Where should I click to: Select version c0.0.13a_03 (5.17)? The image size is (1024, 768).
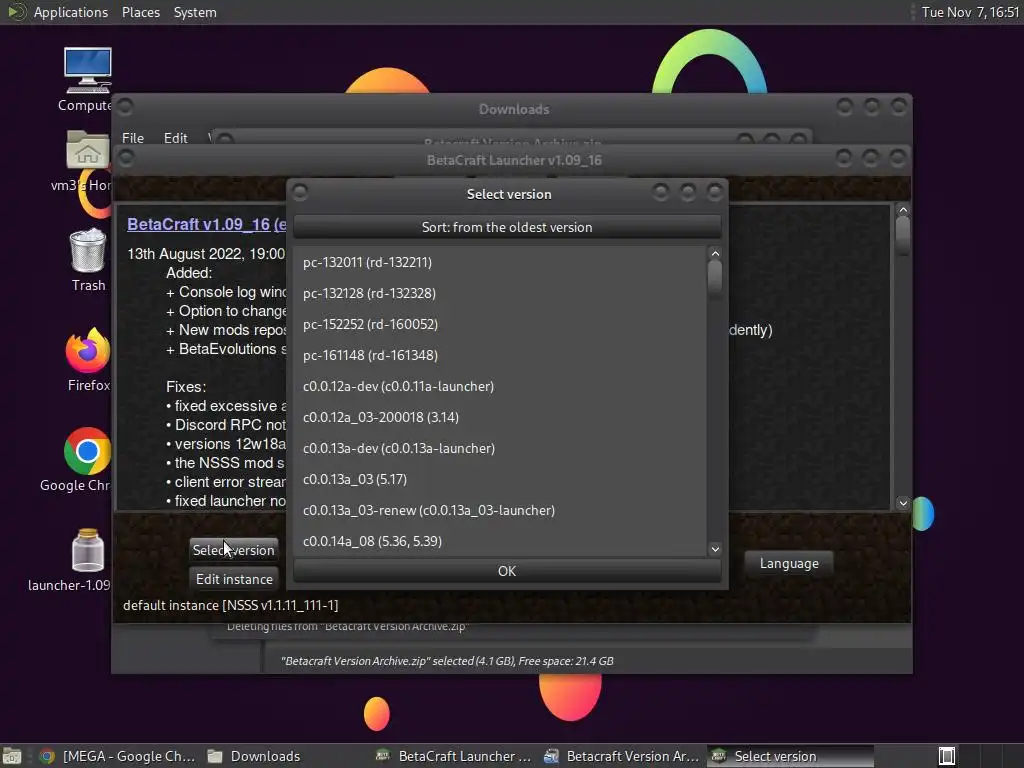click(x=500, y=479)
